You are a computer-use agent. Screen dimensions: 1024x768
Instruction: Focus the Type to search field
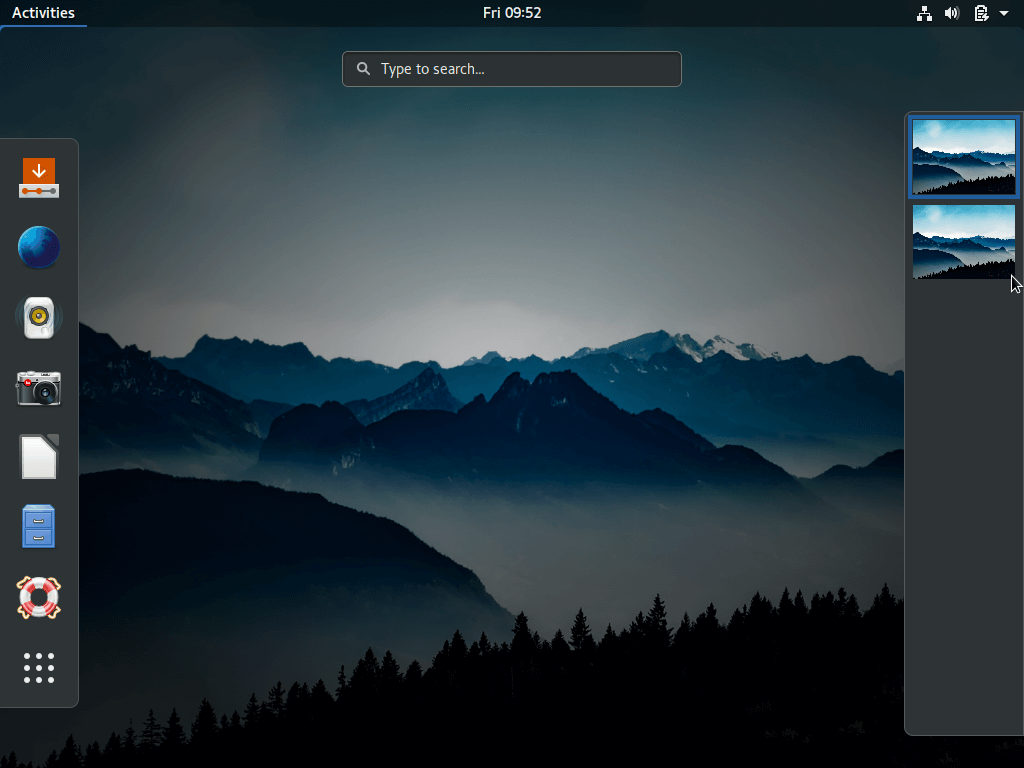coord(512,69)
